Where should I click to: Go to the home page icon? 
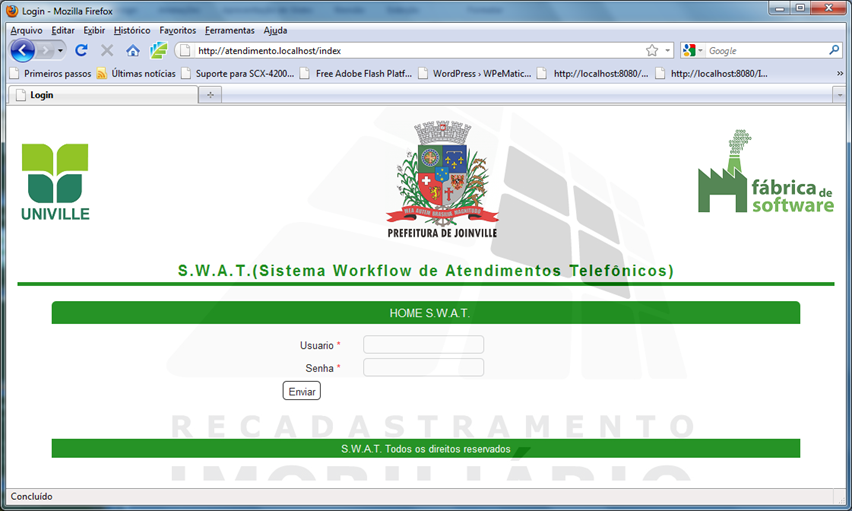pos(133,51)
